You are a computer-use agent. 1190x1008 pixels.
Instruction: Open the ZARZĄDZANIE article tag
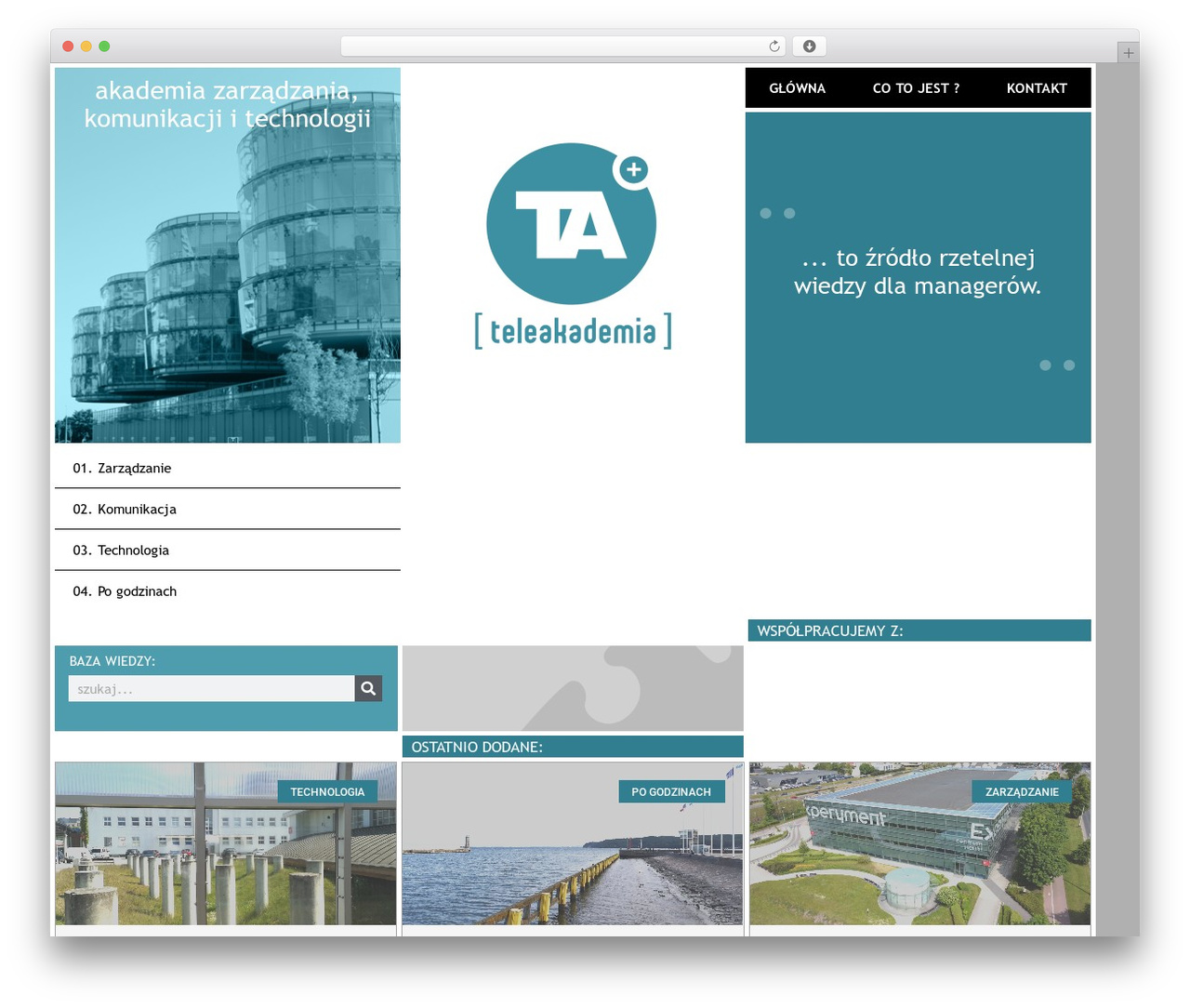coord(1022,791)
